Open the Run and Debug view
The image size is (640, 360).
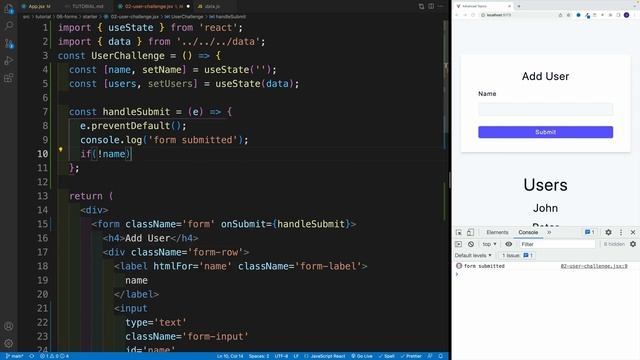(x=9, y=60)
